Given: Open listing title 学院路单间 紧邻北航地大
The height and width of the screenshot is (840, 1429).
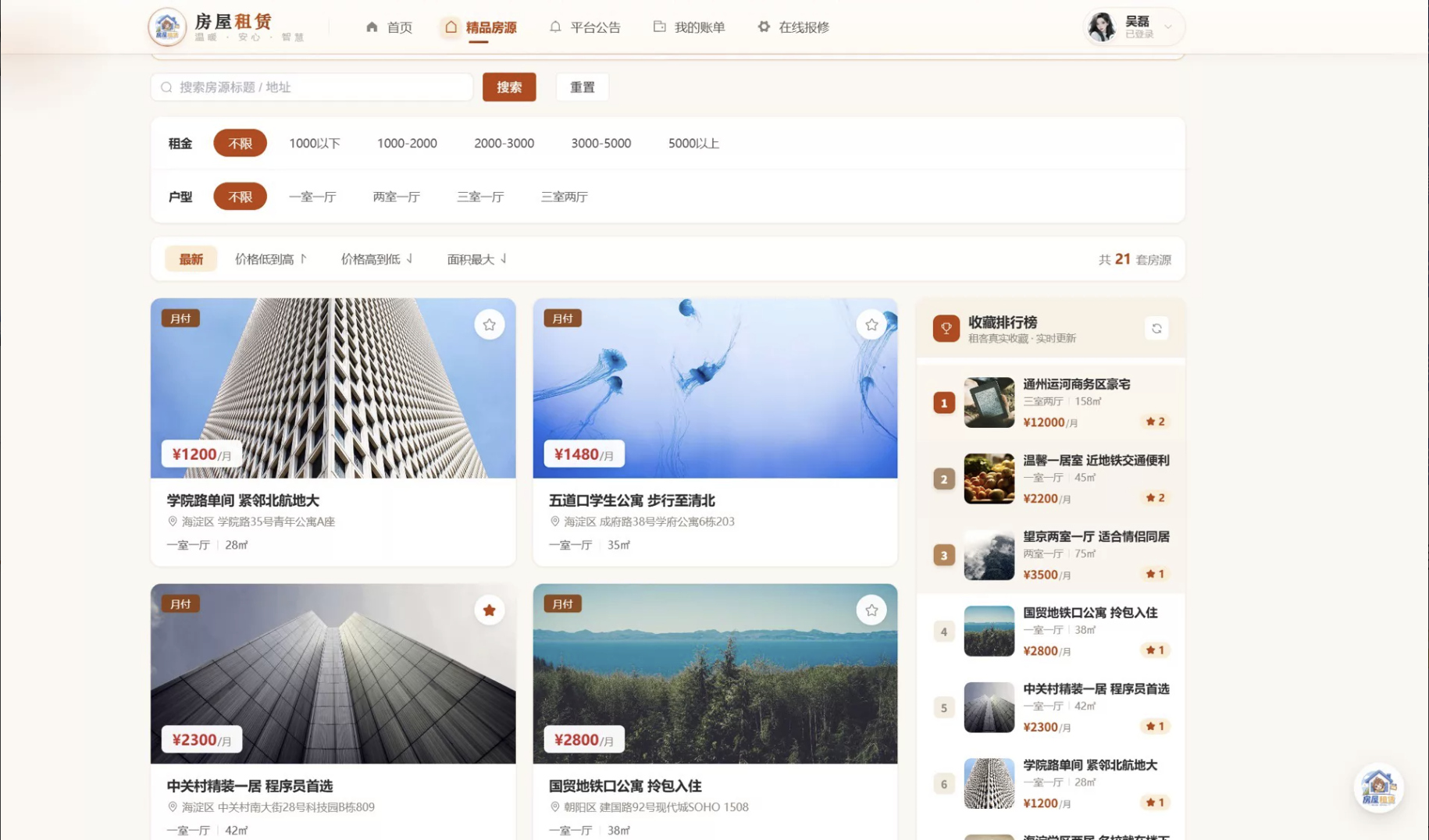Looking at the screenshot, I should [x=243, y=500].
